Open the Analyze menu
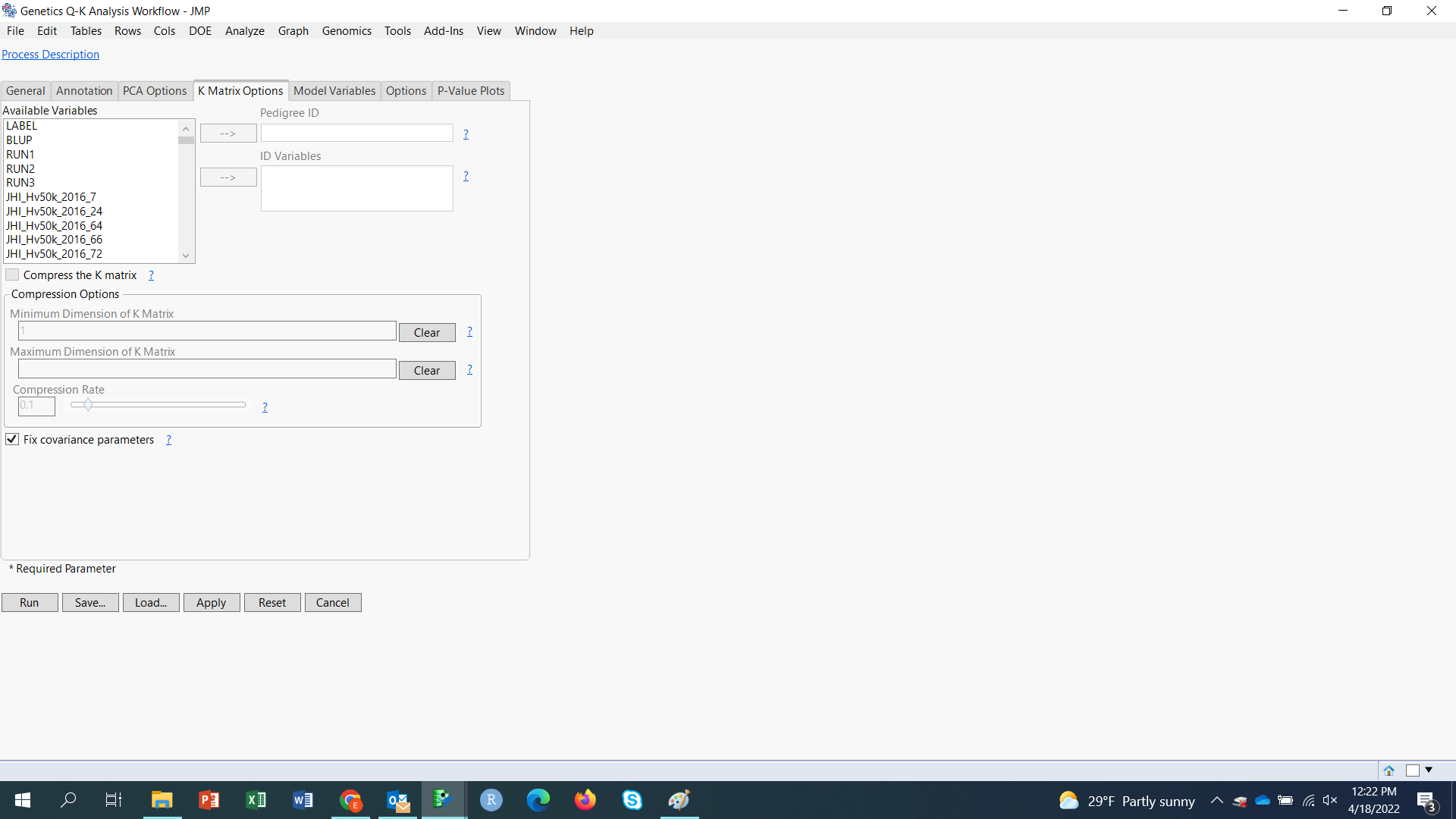1456x819 pixels. tap(245, 31)
